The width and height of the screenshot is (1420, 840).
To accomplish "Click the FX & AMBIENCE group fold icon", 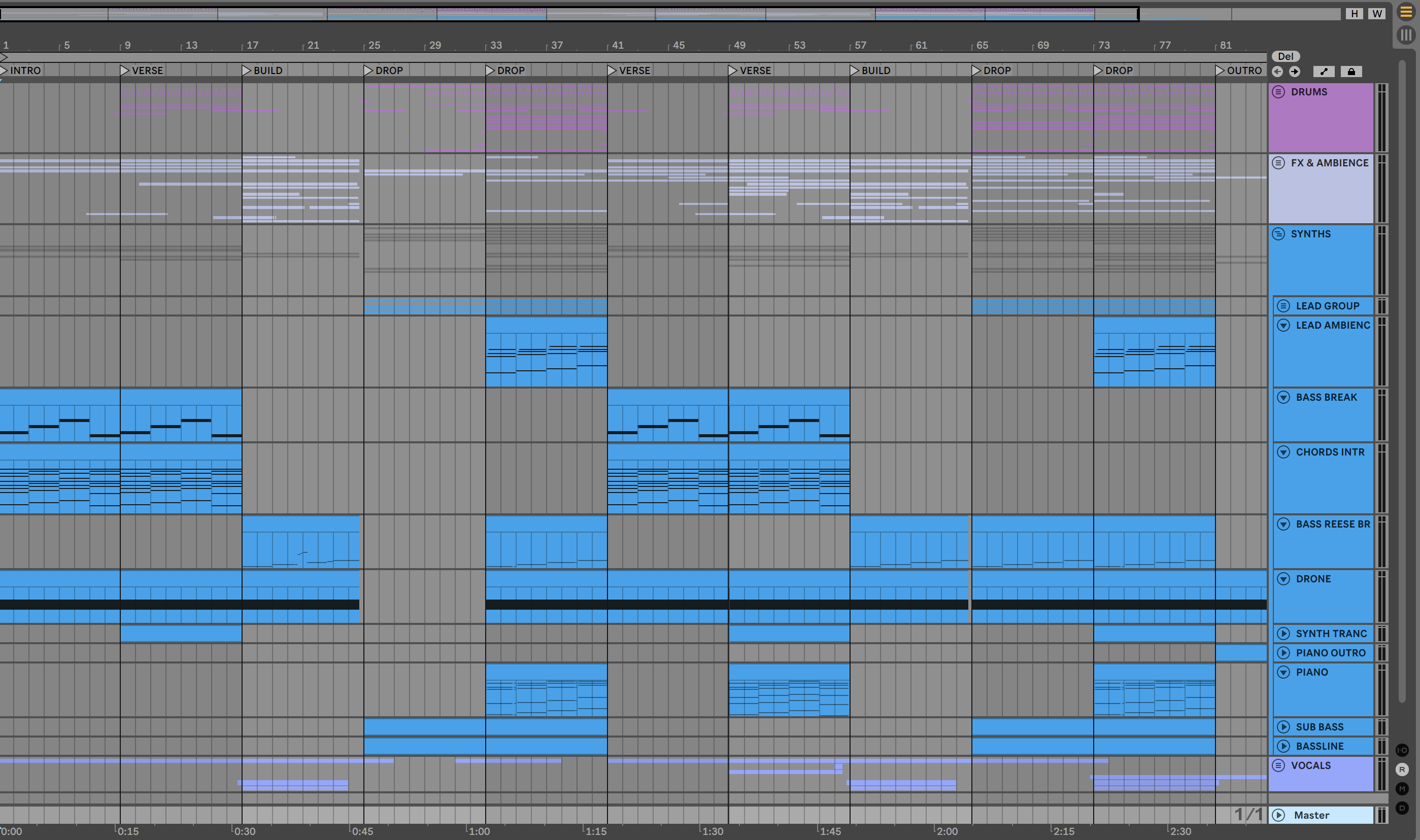I will pos(1278,163).
